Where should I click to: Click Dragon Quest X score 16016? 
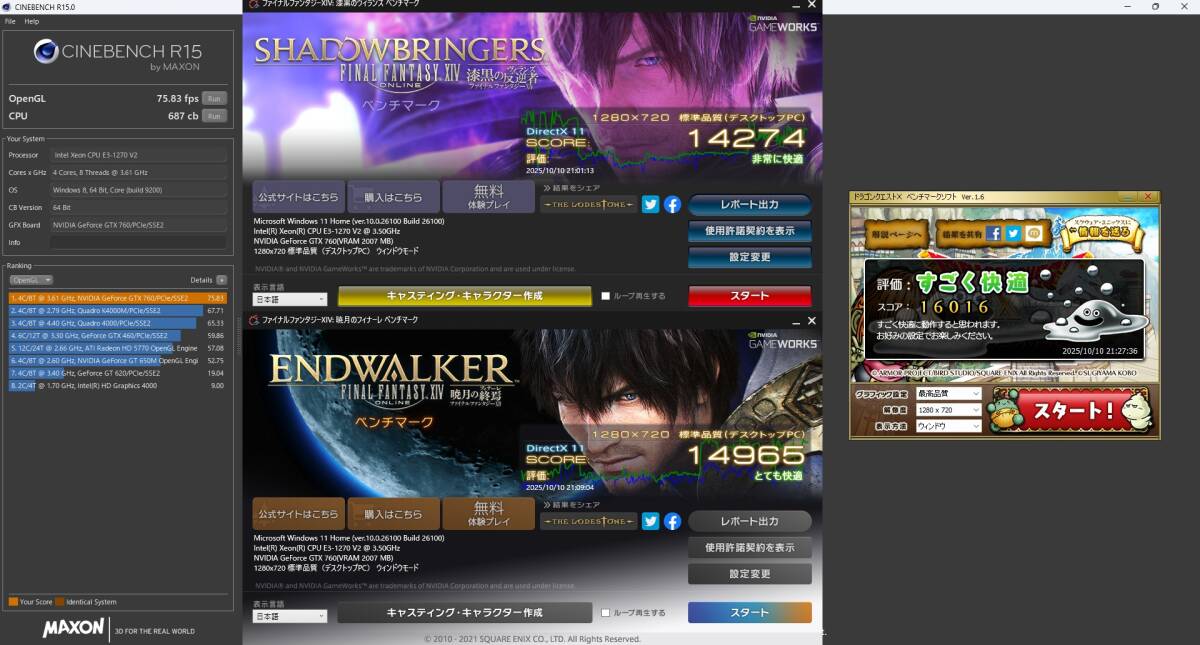(x=956, y=307)
